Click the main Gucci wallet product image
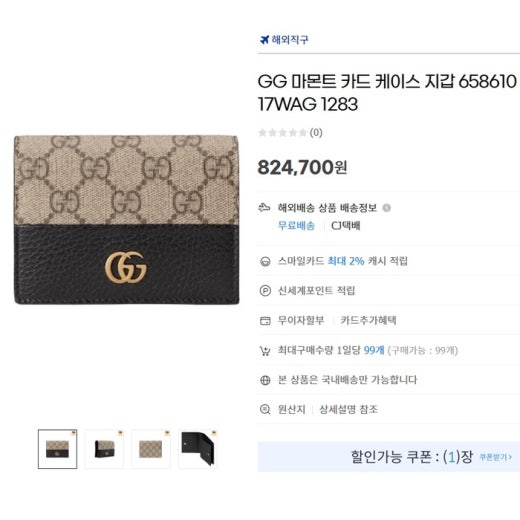This screenshot has width=520, height=520. pyautogui.click(x=126, y=220)
